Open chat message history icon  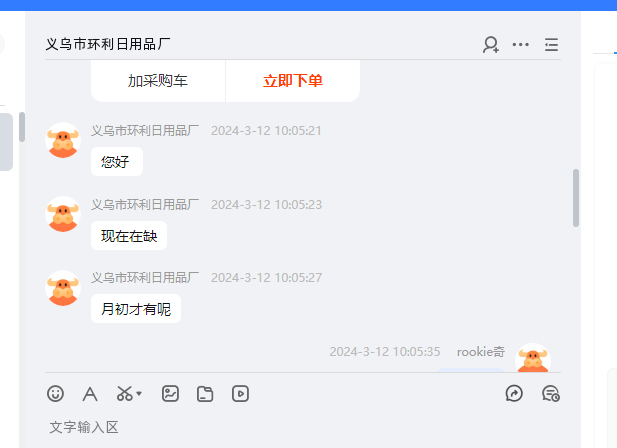pyautogui.click(x=551, y=394)
